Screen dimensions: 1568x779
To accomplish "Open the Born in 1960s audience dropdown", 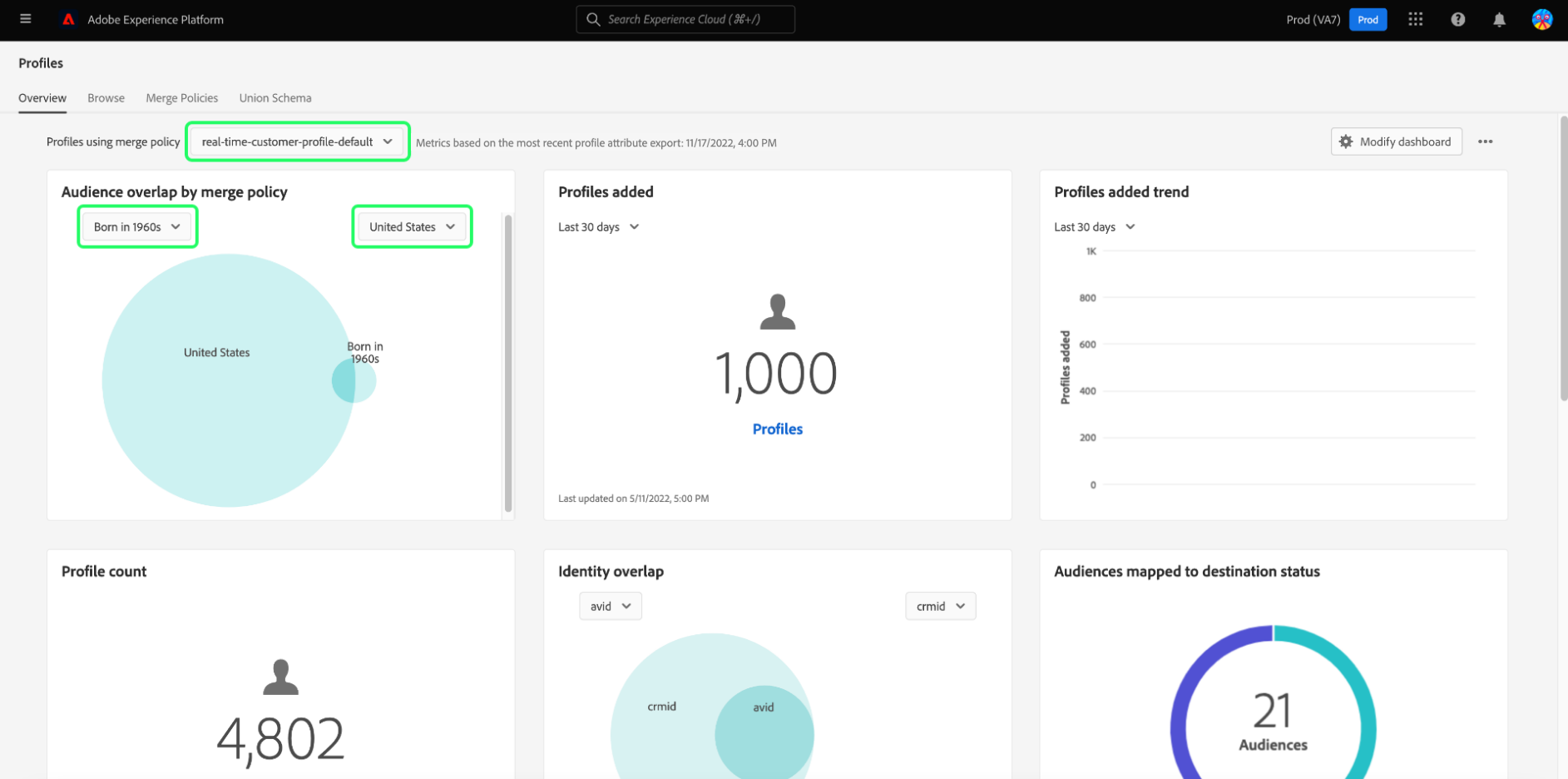I will [x=137, y=226].
